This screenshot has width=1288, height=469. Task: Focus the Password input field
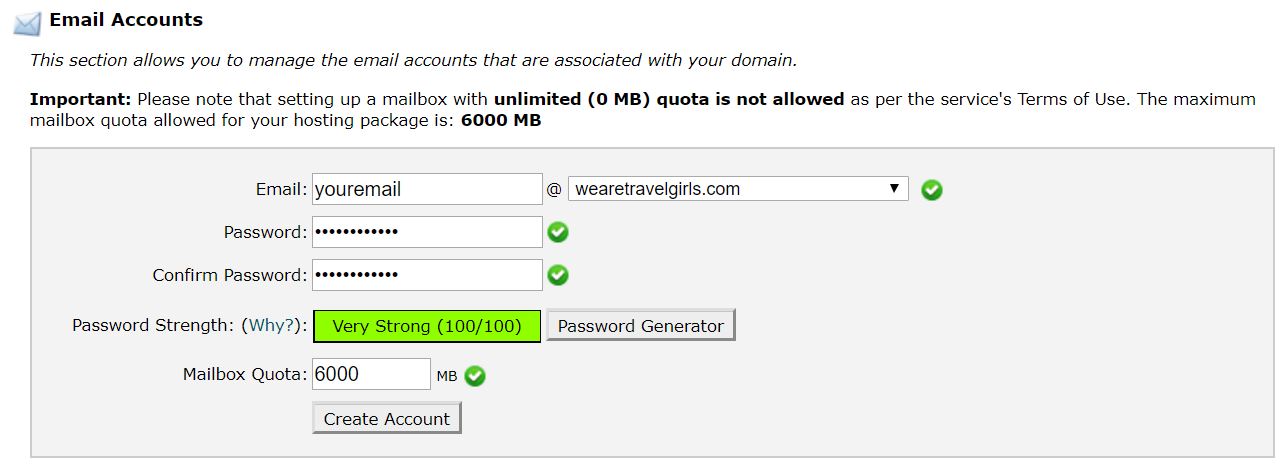427,232
